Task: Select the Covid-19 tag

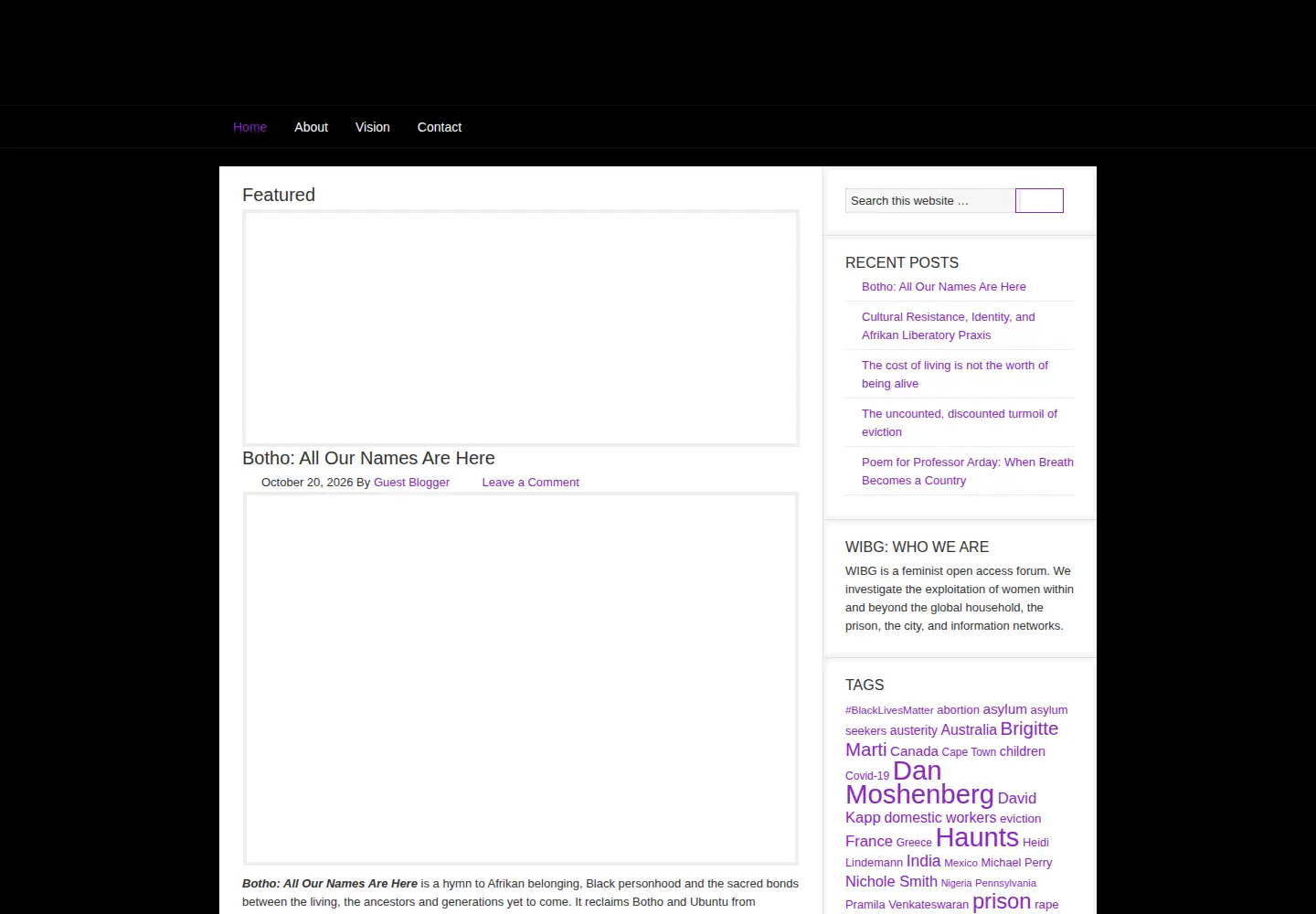Action: coord(867,776)
